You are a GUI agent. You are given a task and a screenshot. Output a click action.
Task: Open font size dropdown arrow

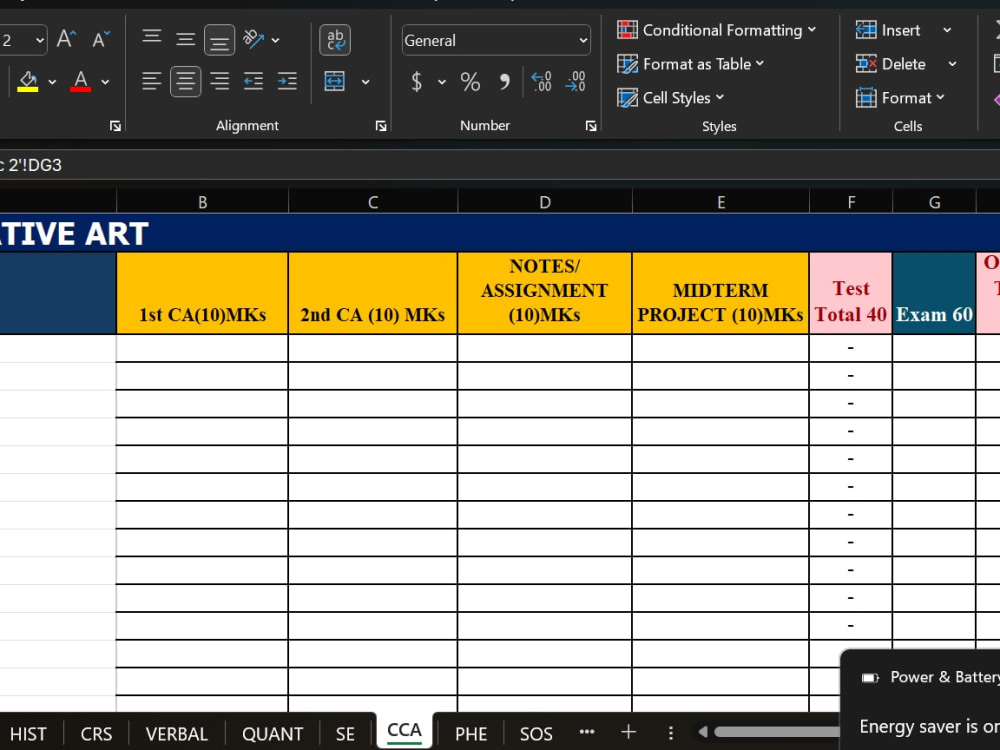pyautogui.click(x=40, y=41)
